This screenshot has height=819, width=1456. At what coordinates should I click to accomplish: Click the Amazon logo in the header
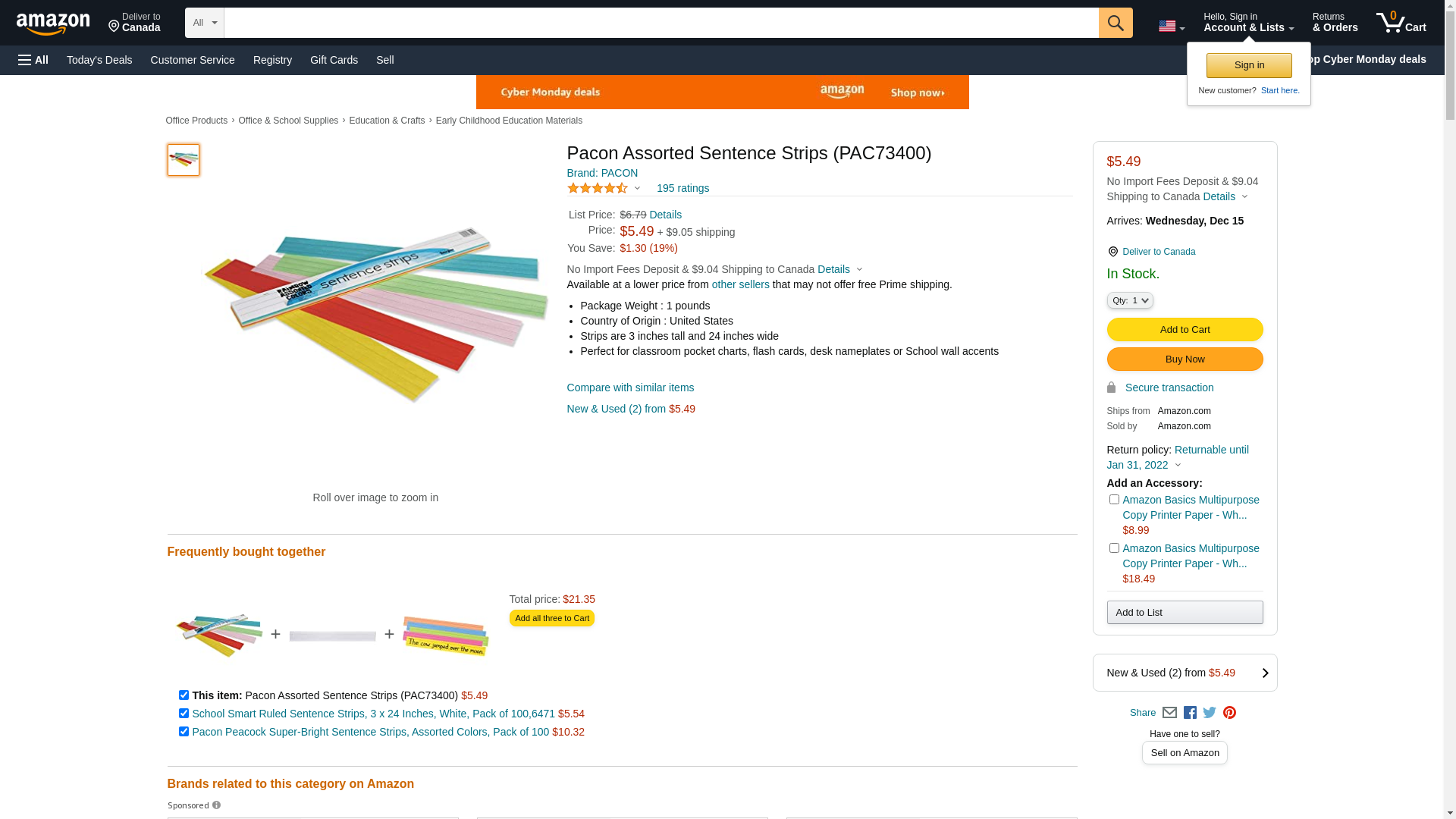click(x=53, y=24)
